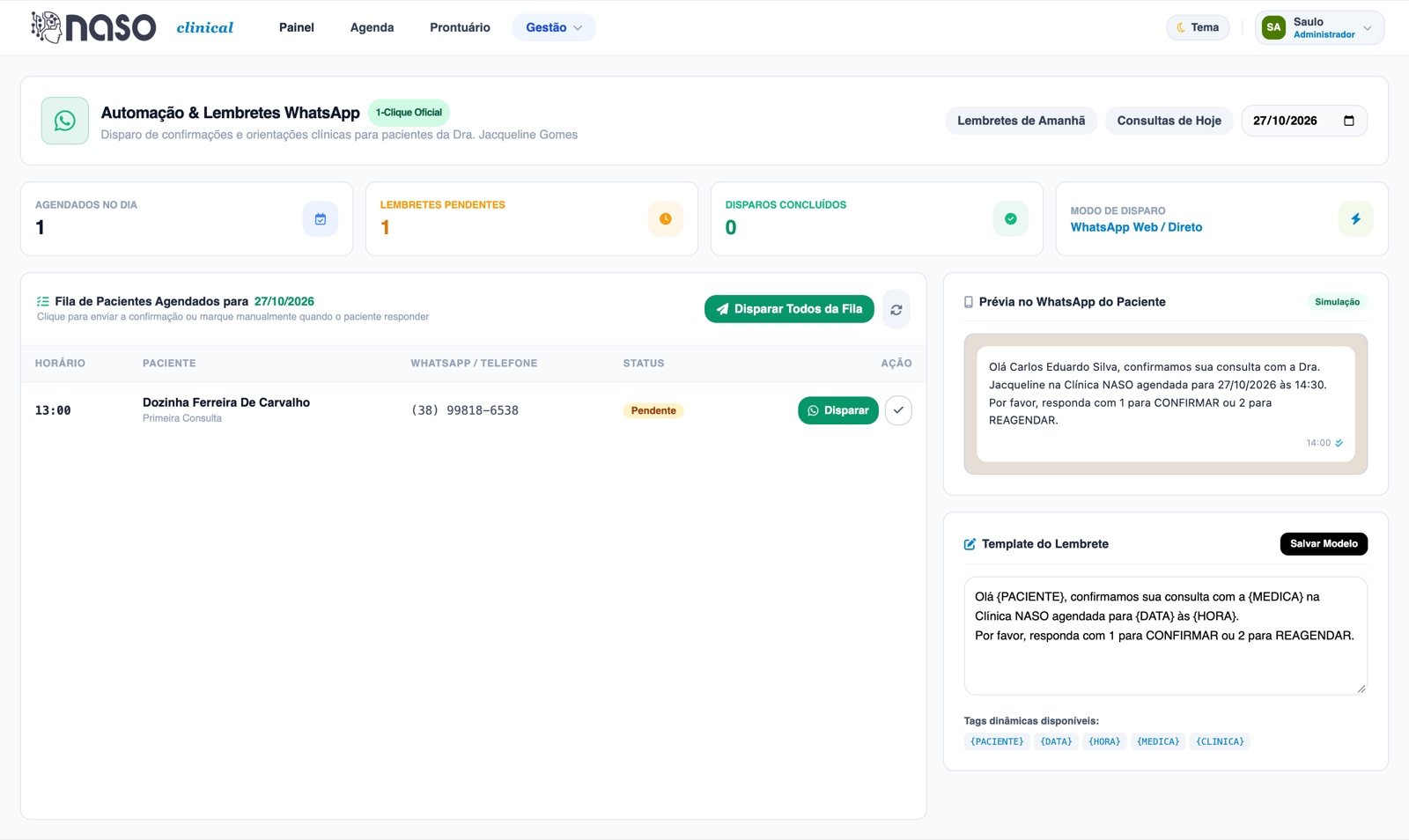Expand the Gestão dropdown menu

(x=554, y=27)
